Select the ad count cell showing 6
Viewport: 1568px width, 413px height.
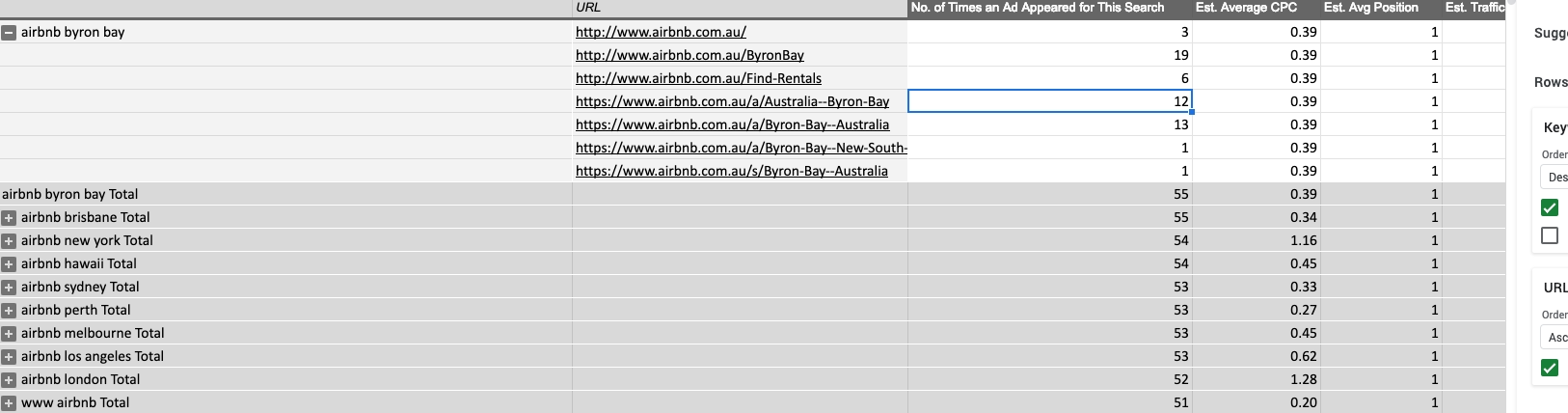click(x=1050, y=78)
